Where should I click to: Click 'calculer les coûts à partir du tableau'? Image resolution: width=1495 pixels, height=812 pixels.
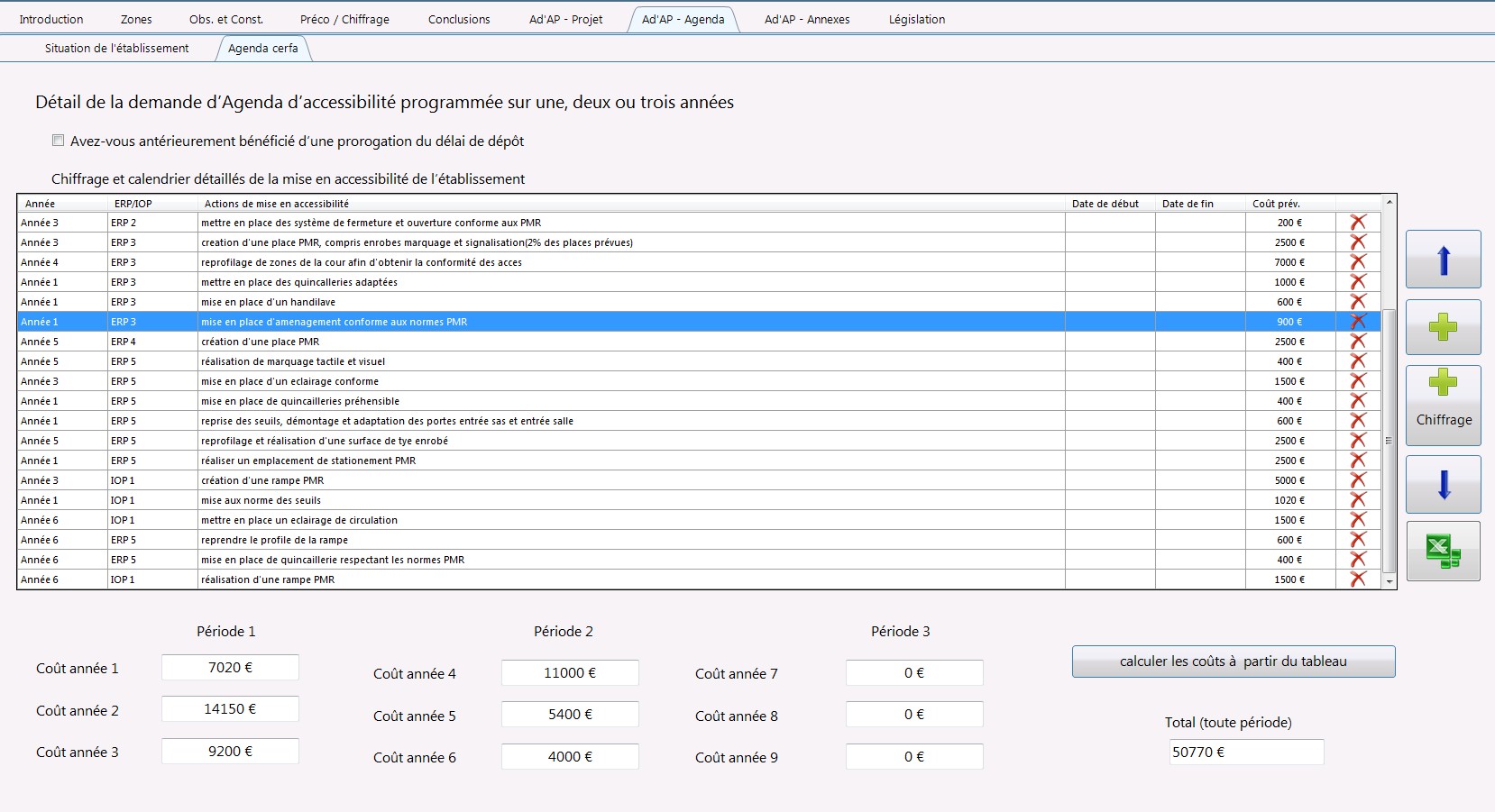[1234, 661]
